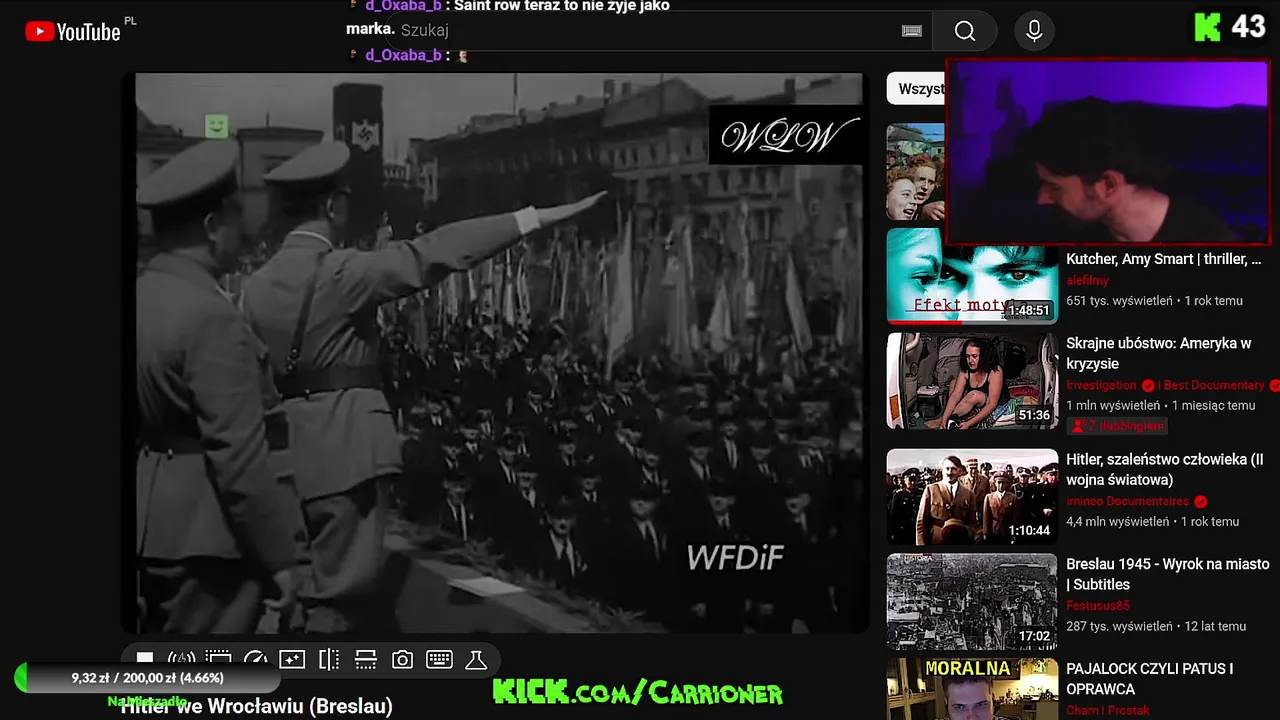Click verified badge next to Investigation
The width and height of the screenshot is (1280, 720).
click(x=1148, y=385)
